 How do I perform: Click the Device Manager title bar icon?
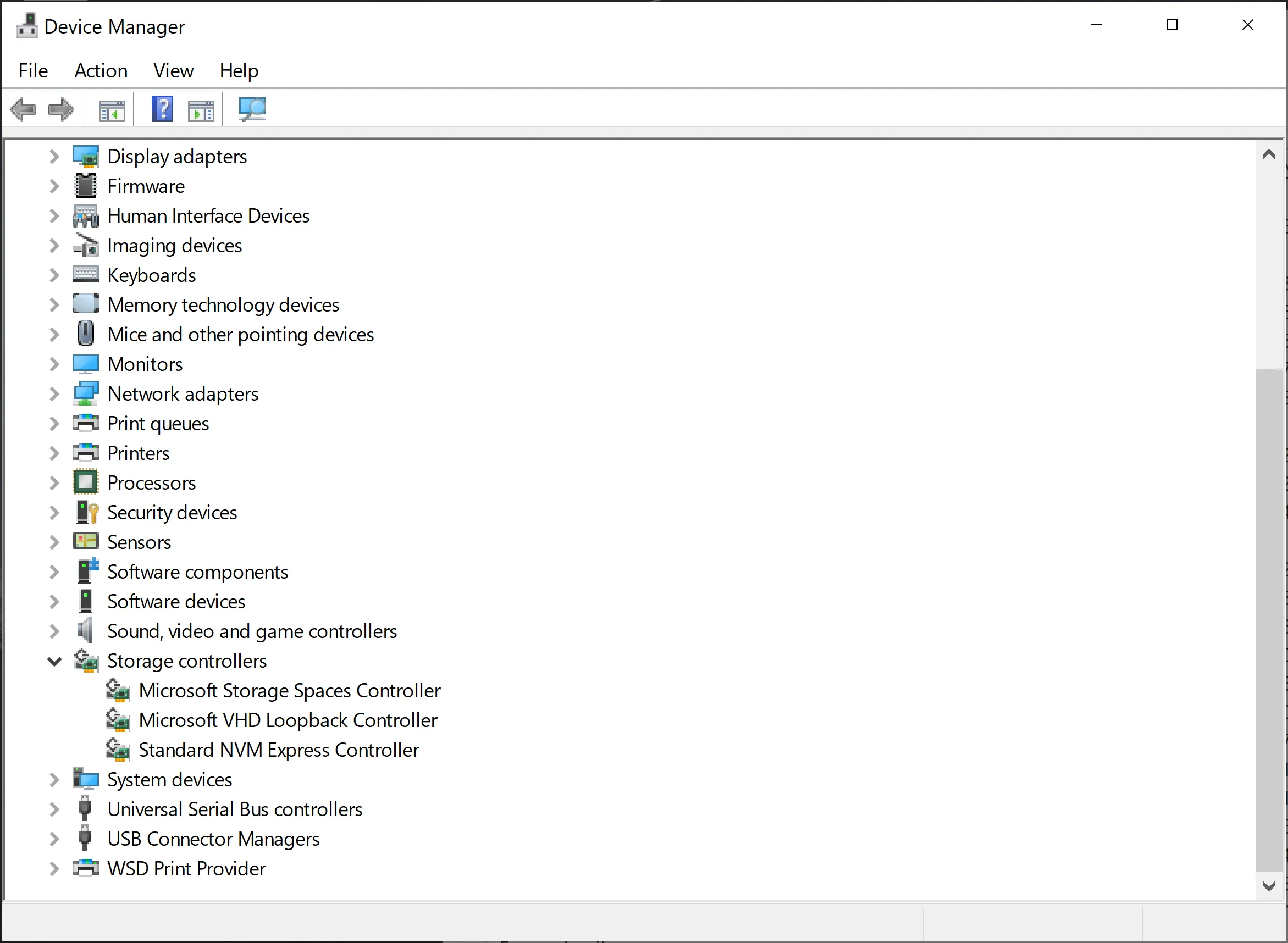27,25
